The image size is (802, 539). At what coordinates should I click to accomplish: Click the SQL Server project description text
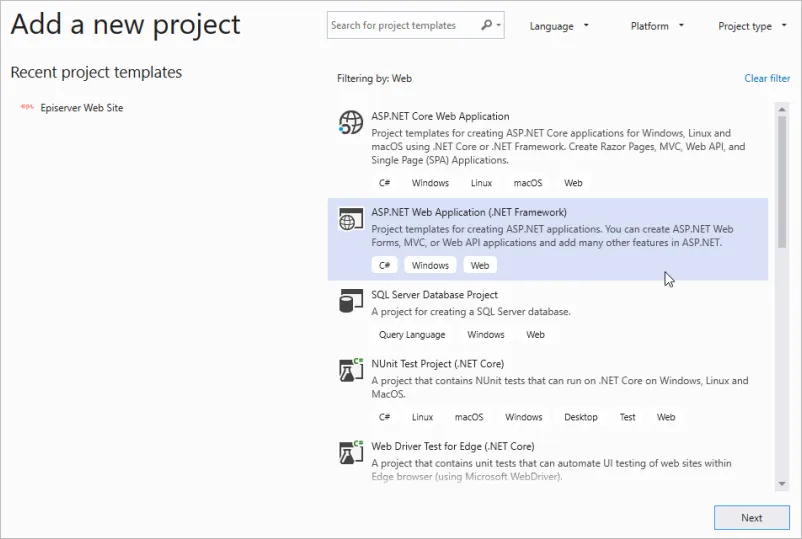(x=471, y=311)
